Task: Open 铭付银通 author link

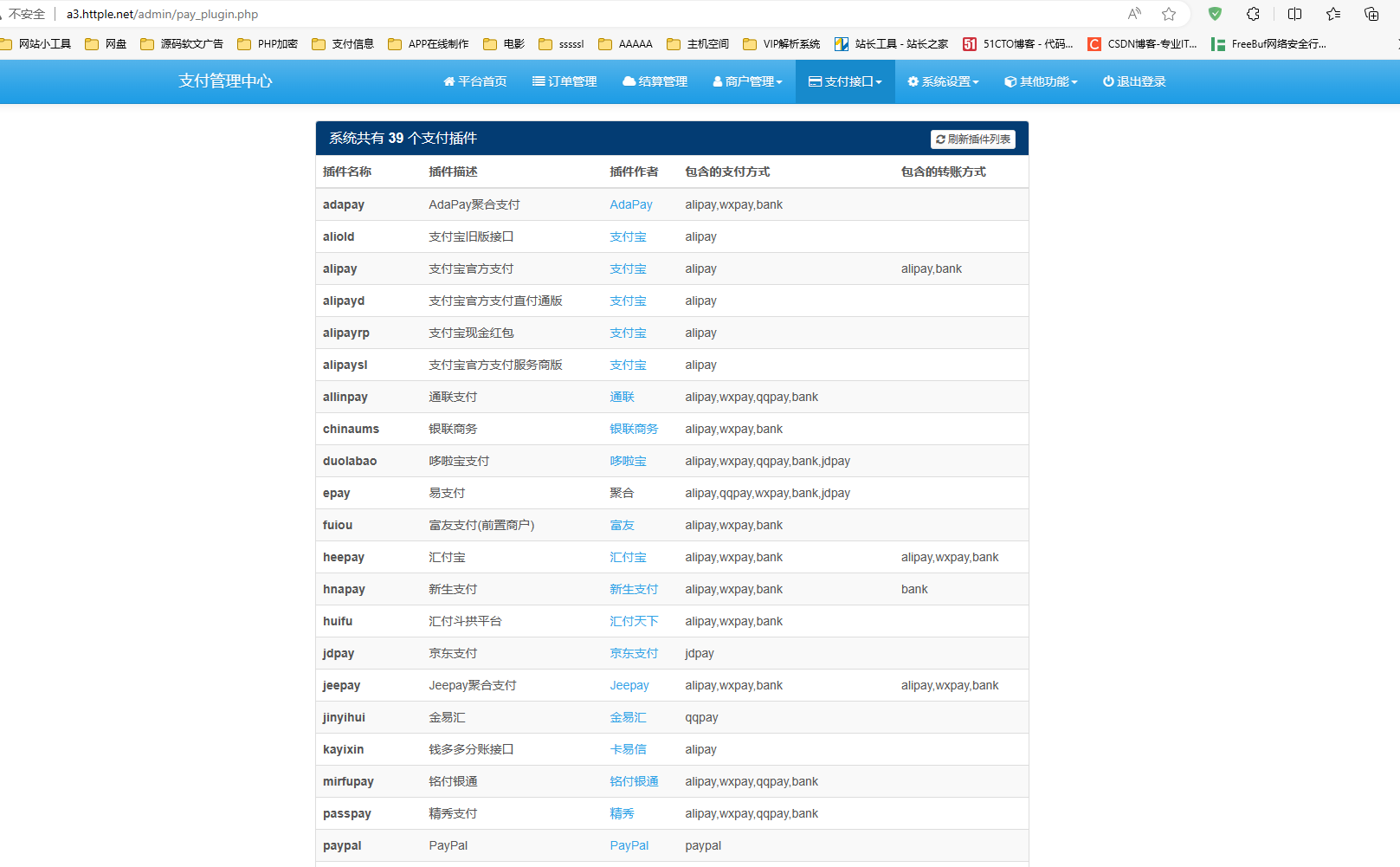Action: pyautogui.click(x=634, y=782)
